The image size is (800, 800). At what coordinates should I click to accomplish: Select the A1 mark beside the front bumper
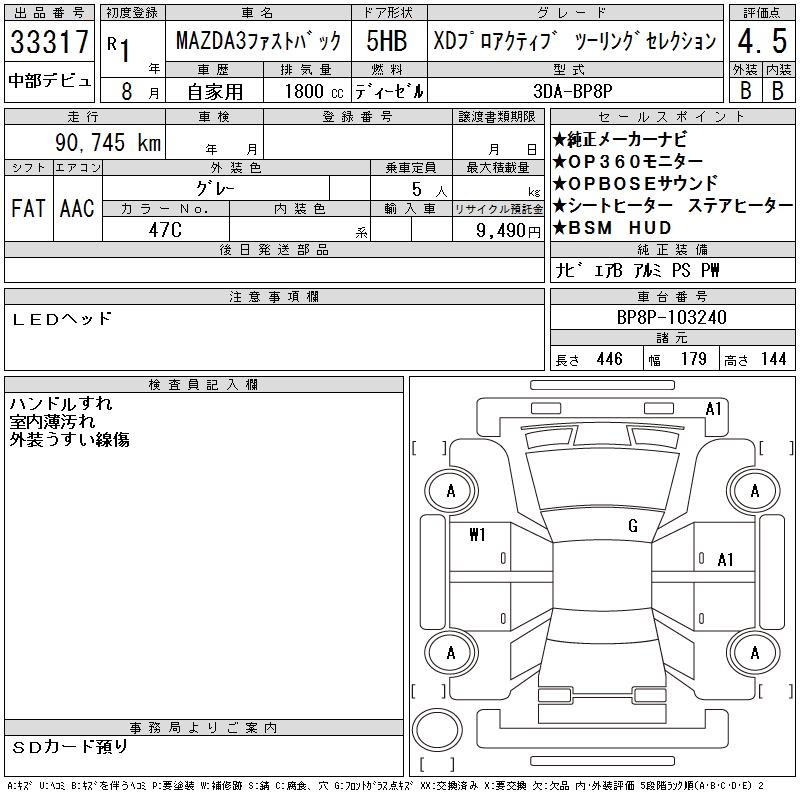714,409
